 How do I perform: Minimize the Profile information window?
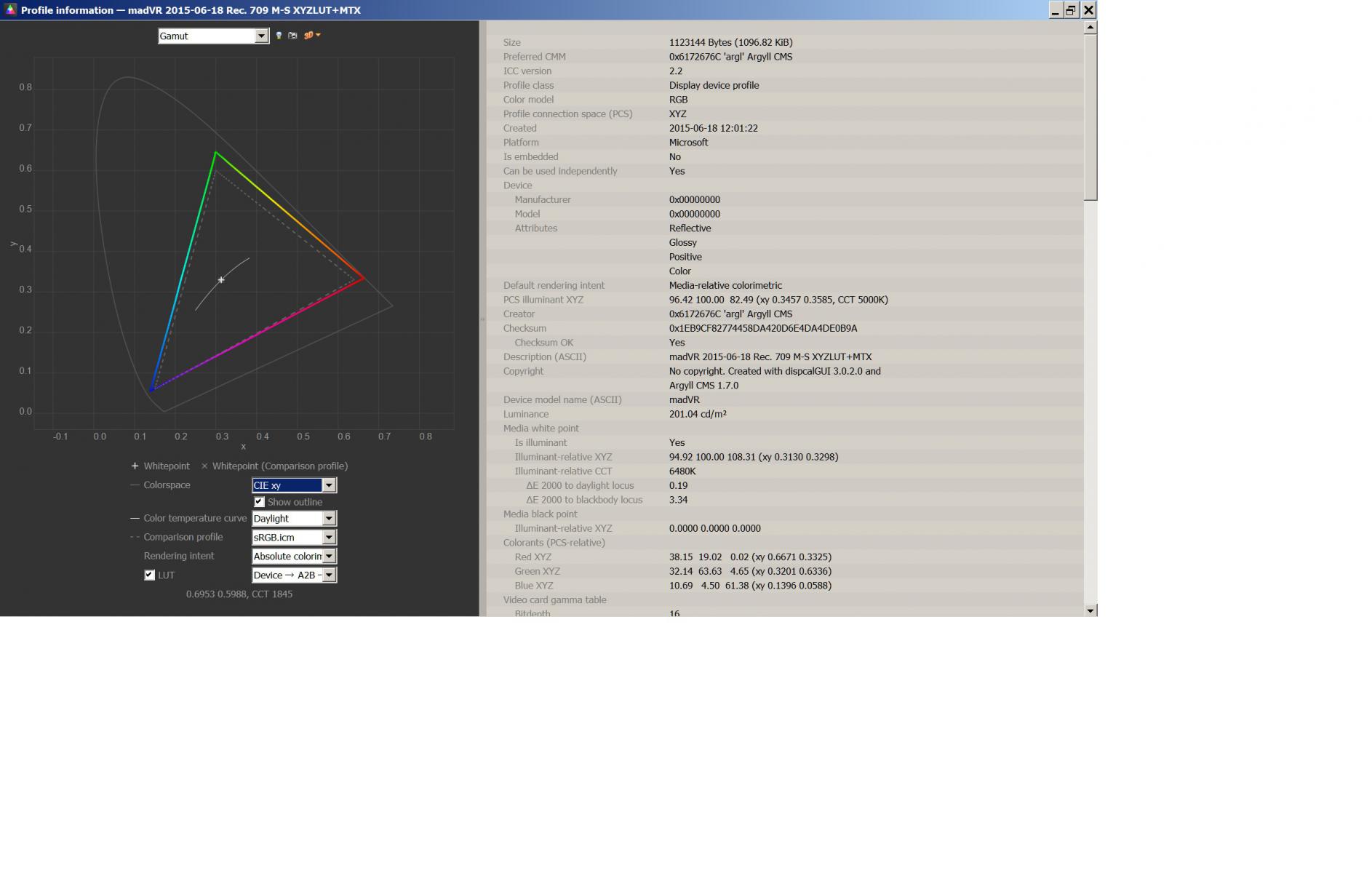1055,10
